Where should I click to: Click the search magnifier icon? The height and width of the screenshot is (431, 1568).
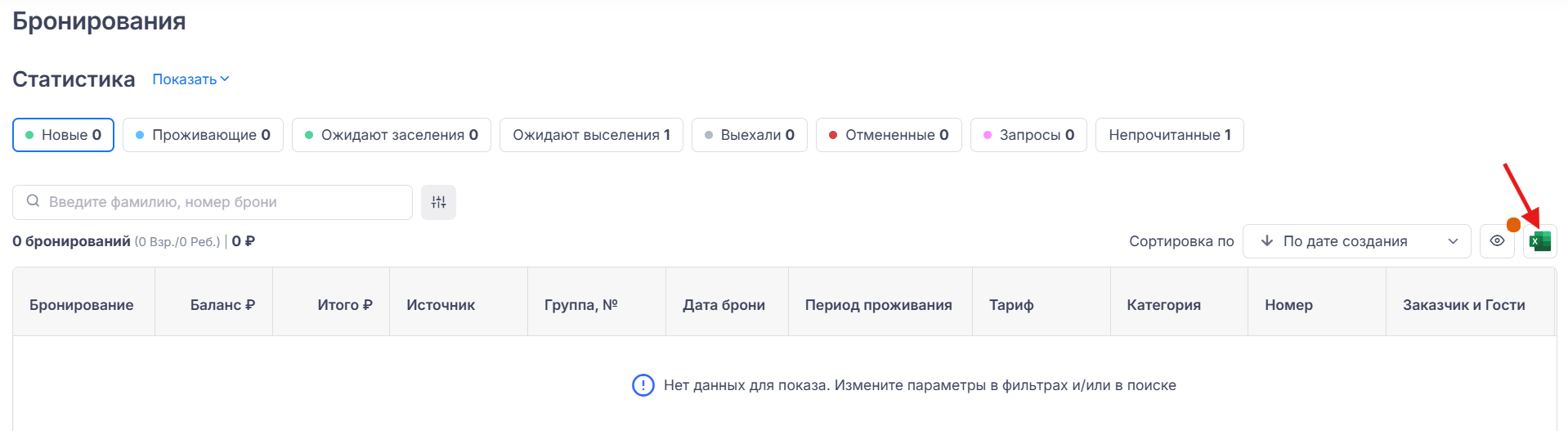tap(33, 201)
